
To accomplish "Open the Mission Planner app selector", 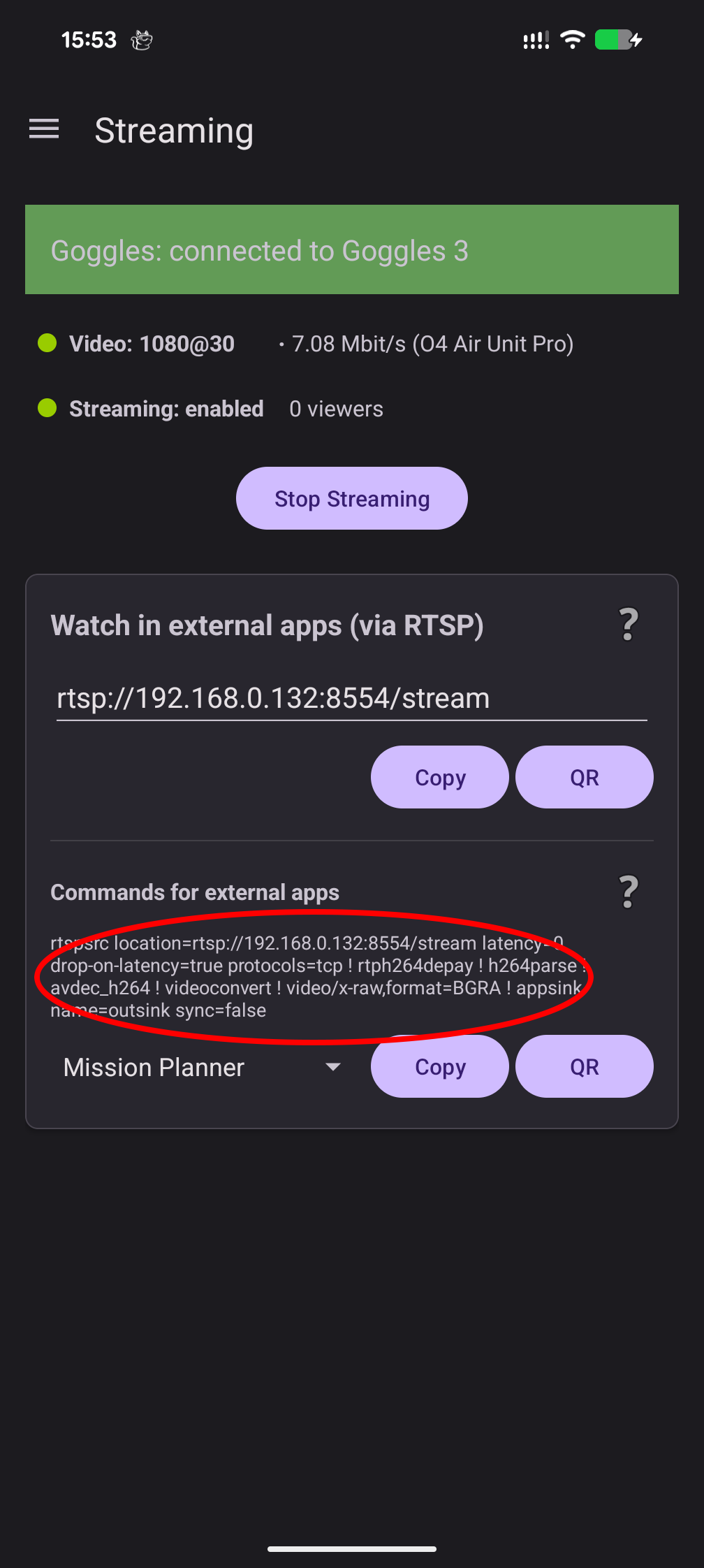I will [154, 1067].
